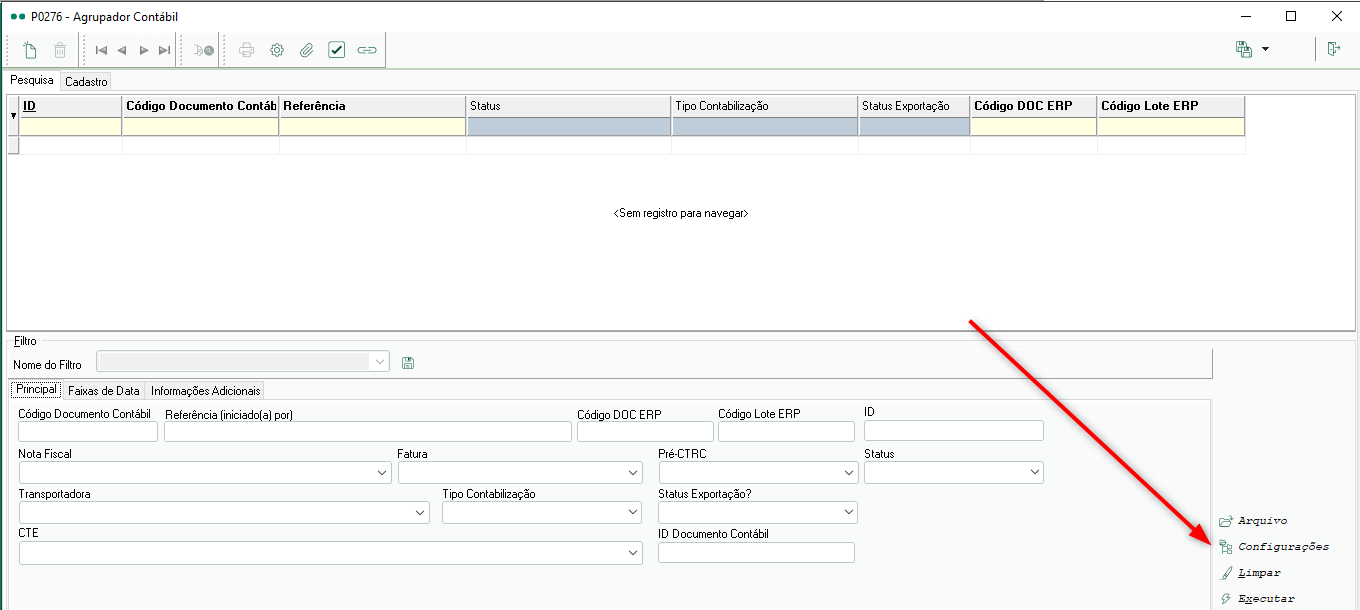Click the ID filter row cell in grid
This screenshot has height=610, width=1360.
tap(71, 127)
